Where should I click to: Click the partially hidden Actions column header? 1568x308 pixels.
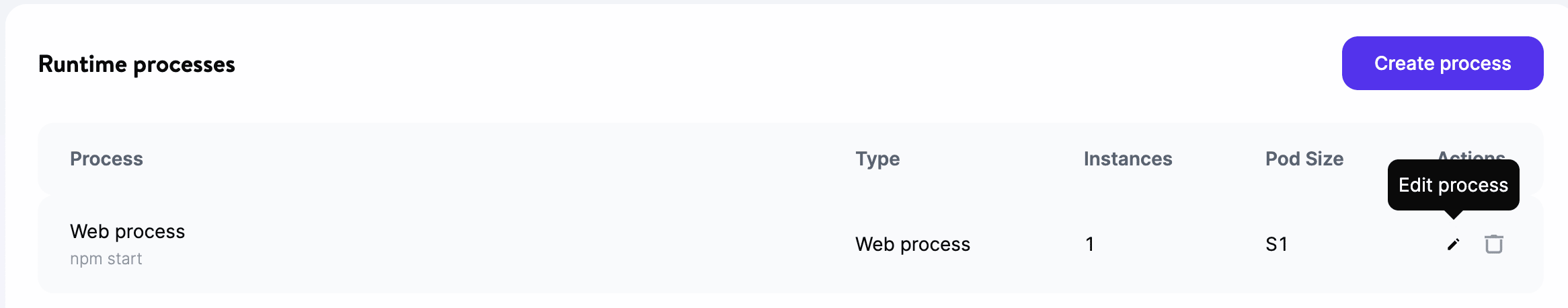click(x=1471, y=155)
